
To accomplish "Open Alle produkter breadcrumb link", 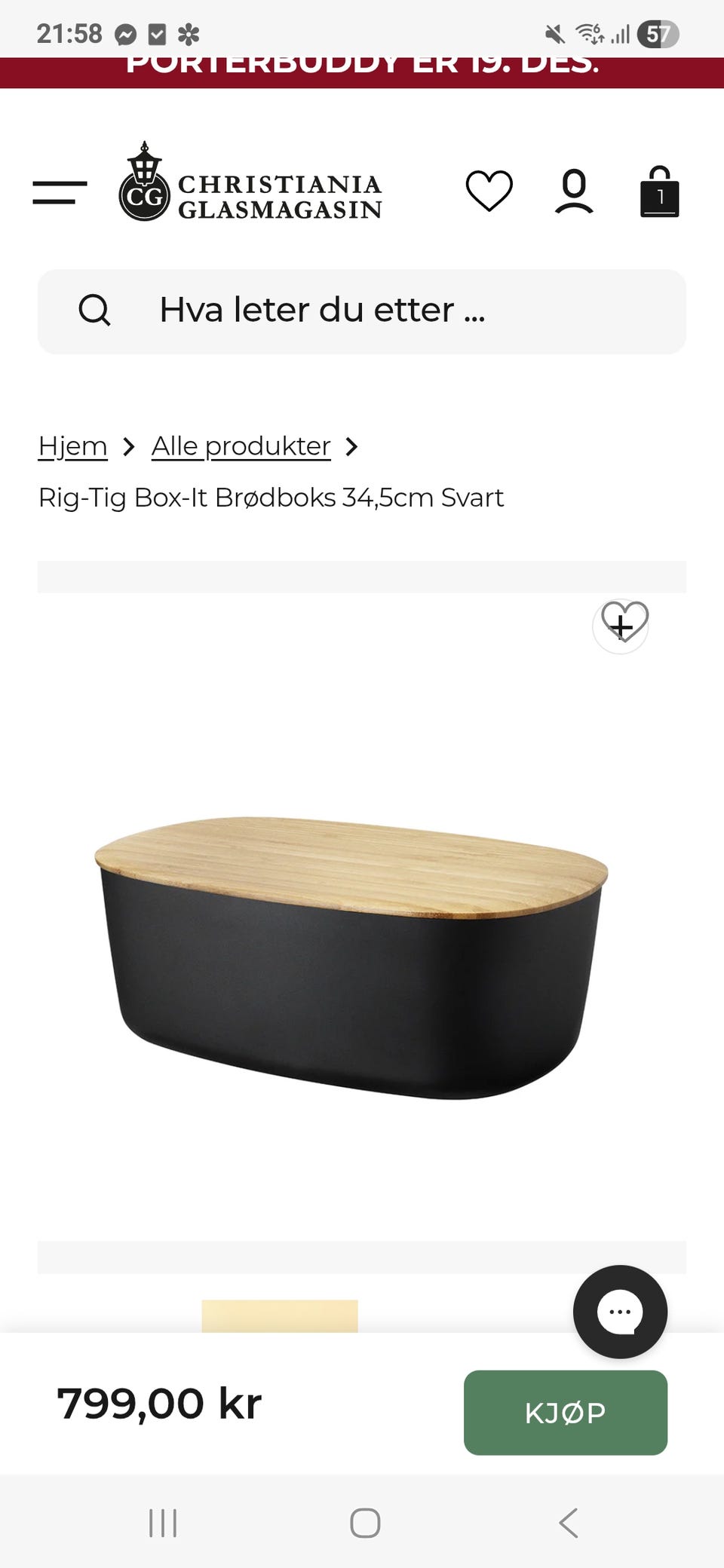I will pyautogui.click(x=241, y=446).
